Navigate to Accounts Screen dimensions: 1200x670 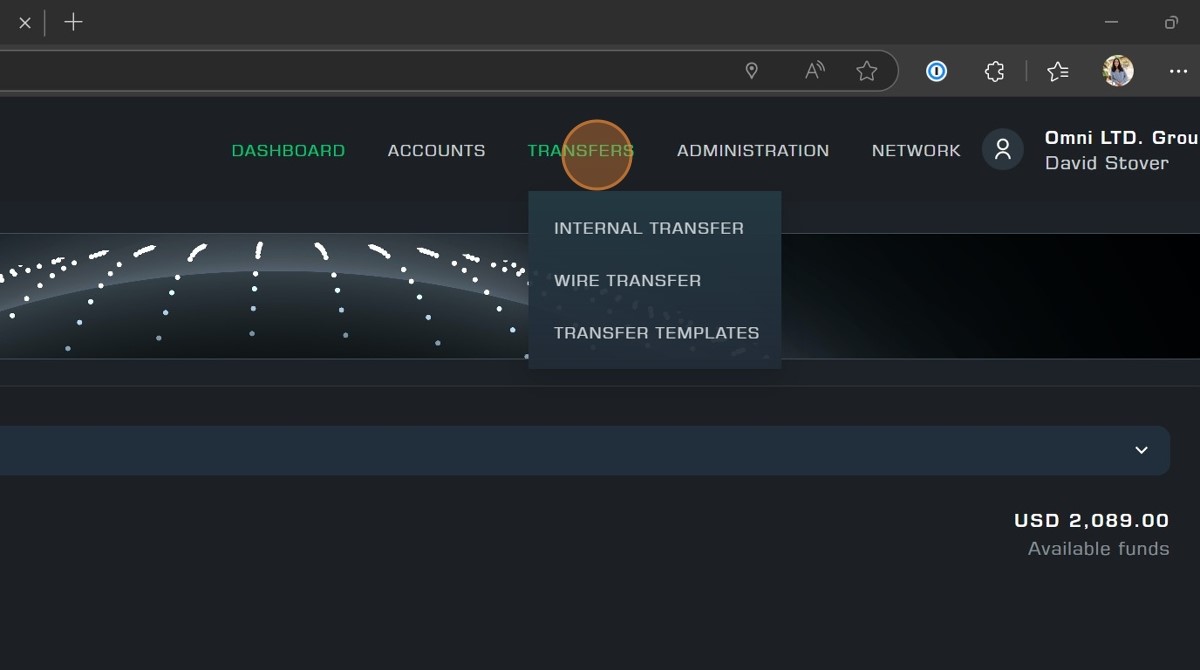pos(436,151)
